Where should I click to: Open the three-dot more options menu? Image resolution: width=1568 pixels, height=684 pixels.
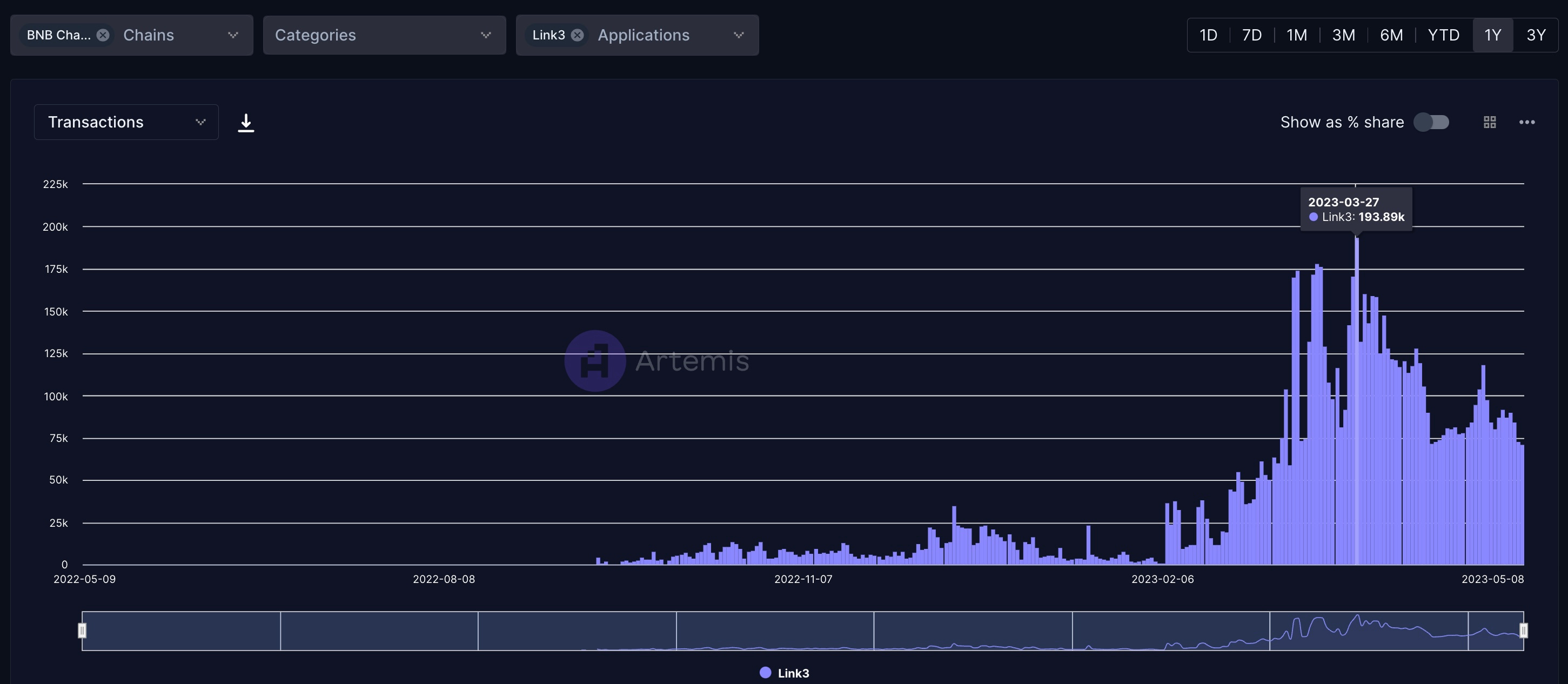tap(1526, 122)
